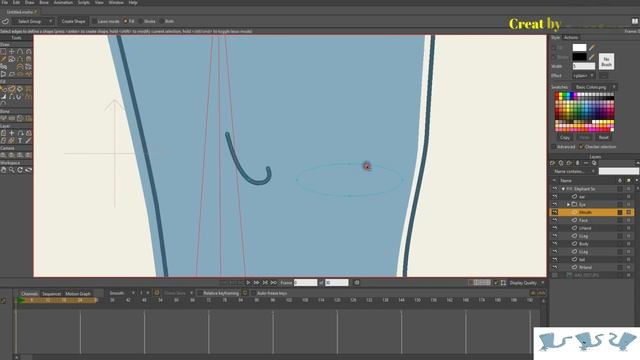Select the highlighted Create Shape fill tool
640x360 pixels.
click(11, 89)
